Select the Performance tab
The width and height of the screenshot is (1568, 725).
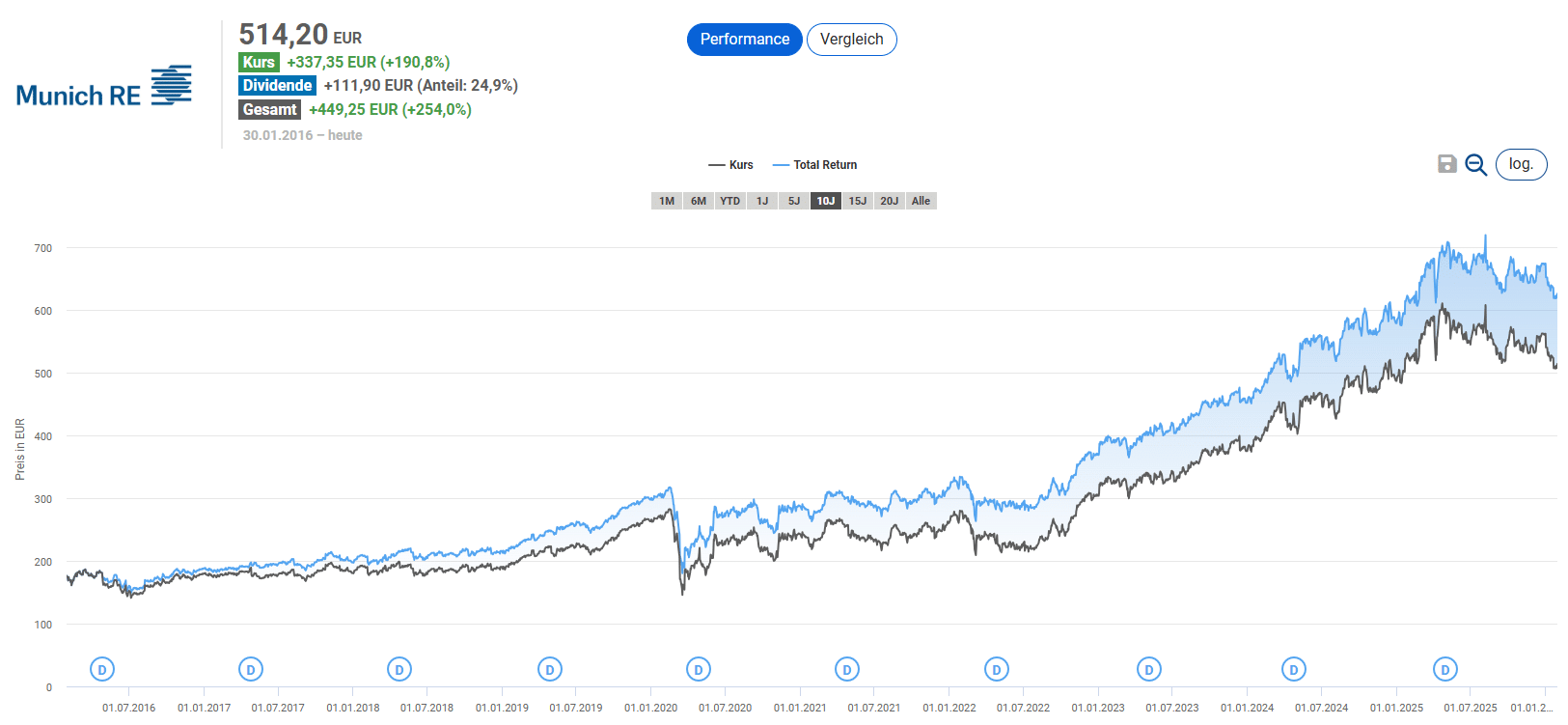tap(744, 40)
